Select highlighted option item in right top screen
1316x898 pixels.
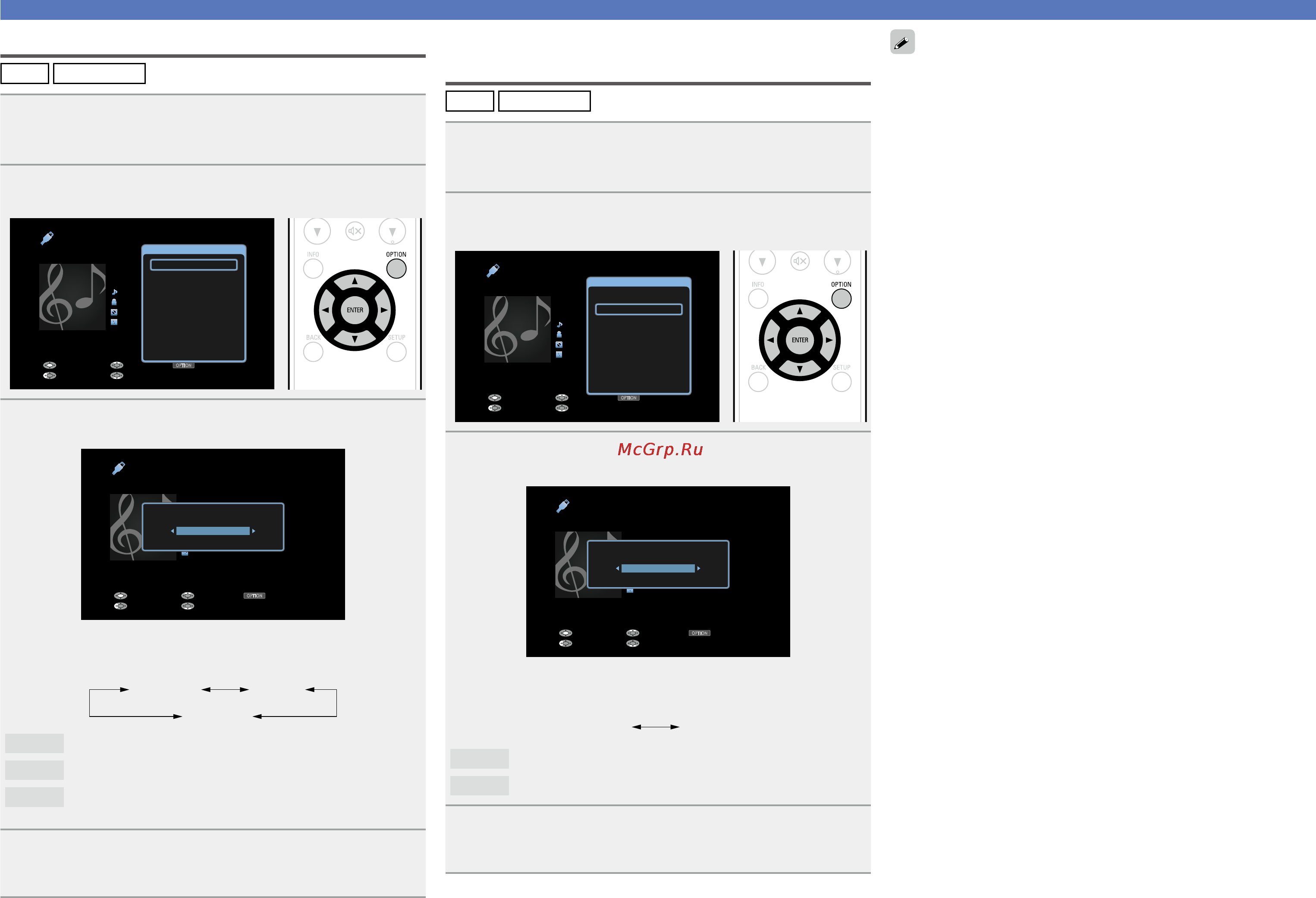point(639,310)
